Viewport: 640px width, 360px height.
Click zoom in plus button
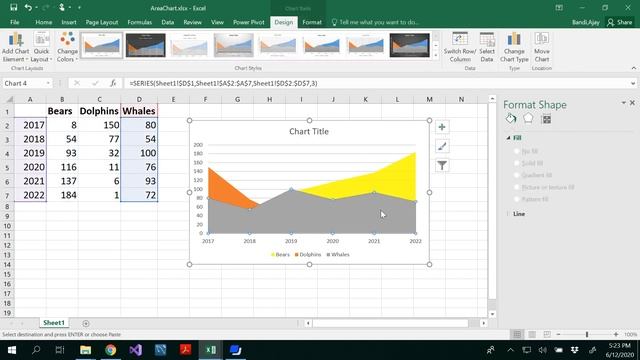pos(616,334)
